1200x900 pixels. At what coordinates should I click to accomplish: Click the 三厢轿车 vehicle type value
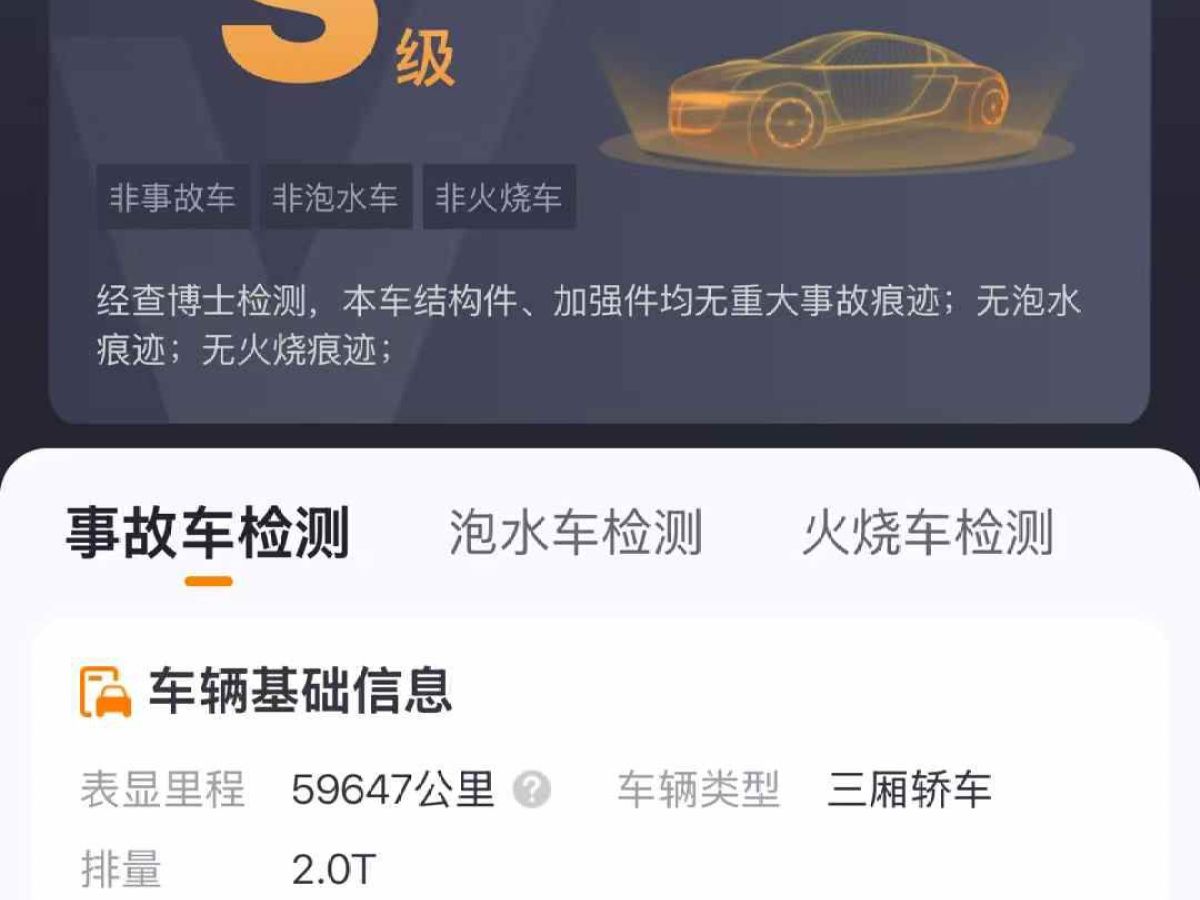[909, 790]
